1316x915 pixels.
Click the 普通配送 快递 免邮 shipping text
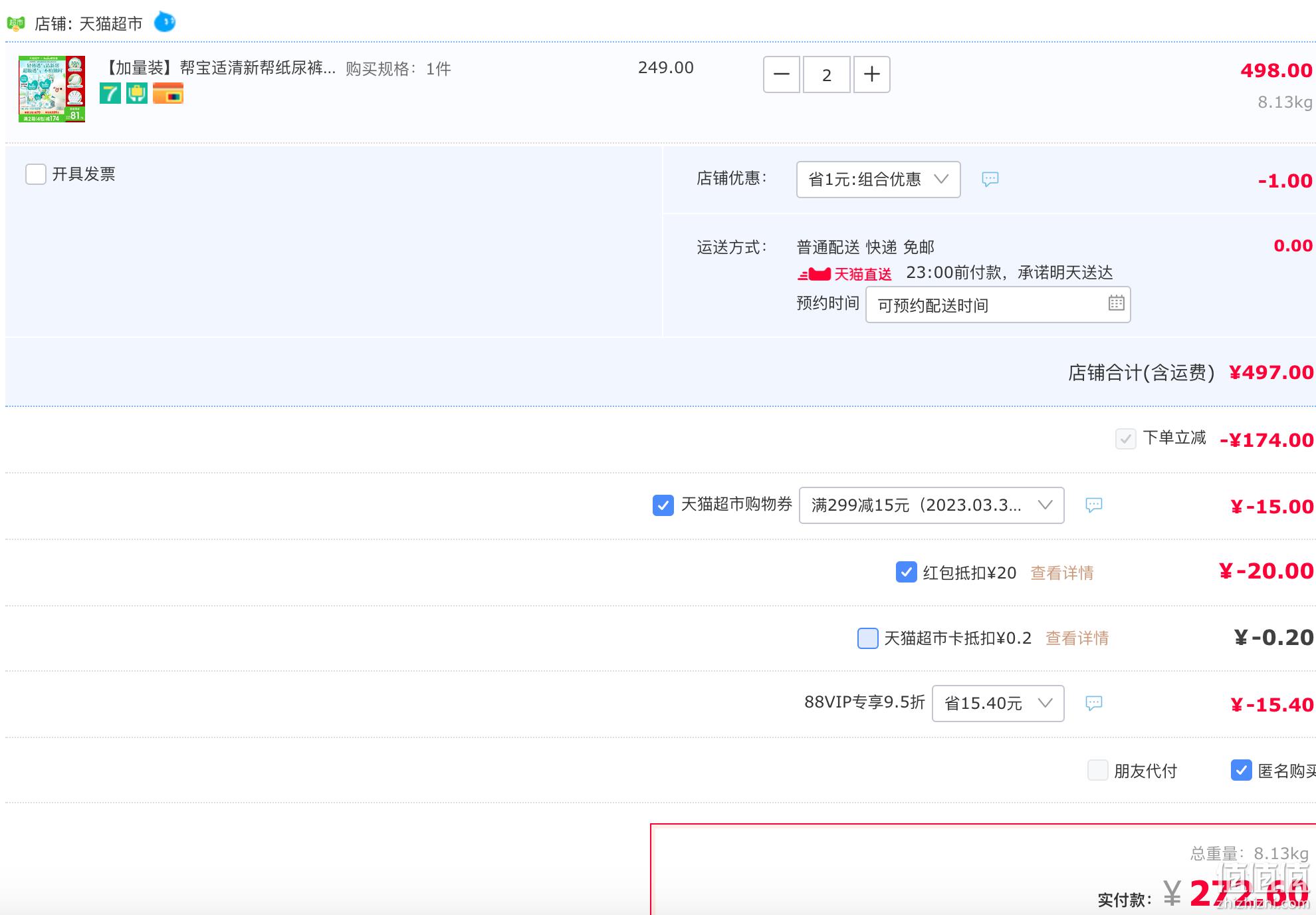pyautogui.click(x=865, y=247)
